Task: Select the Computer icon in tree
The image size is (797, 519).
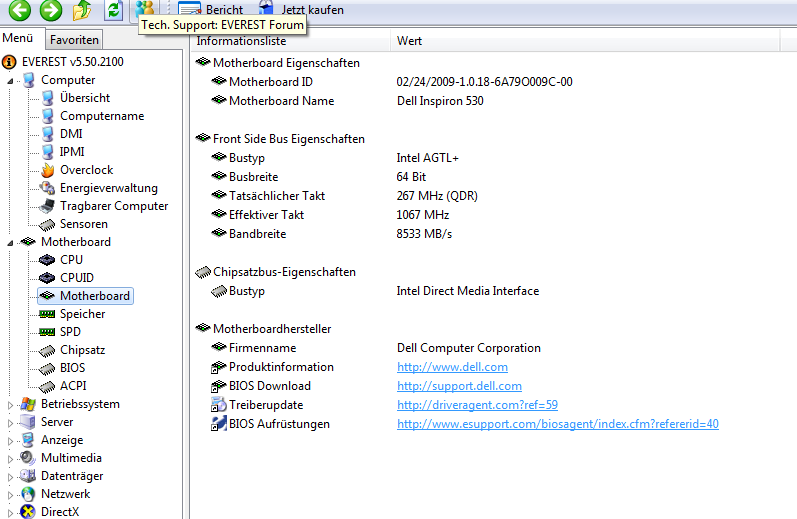Action: point(28,80)
